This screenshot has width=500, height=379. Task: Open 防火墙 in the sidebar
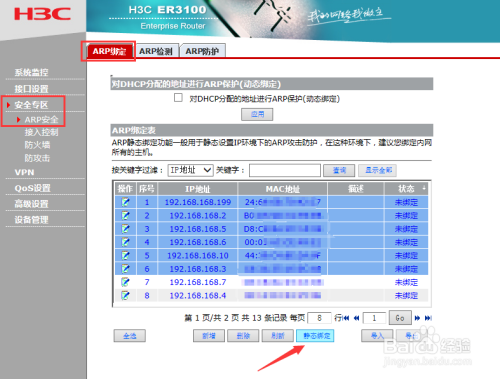[37, 145]
